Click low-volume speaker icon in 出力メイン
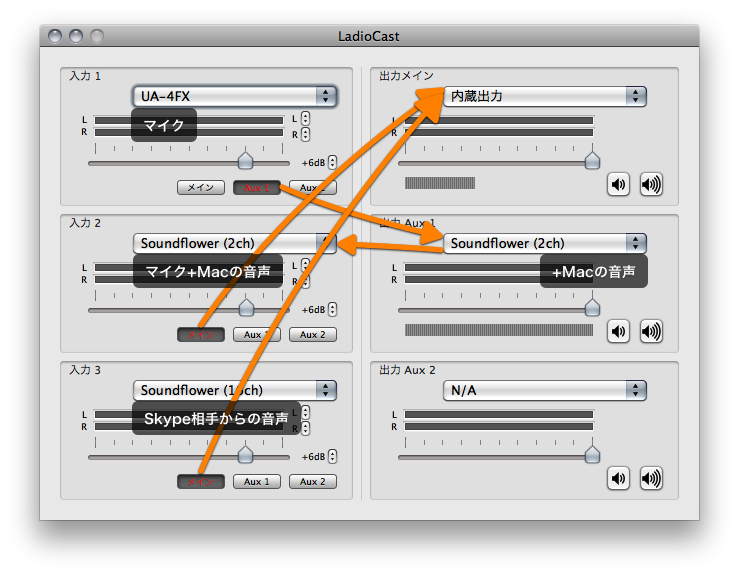 (x=618, y=184)
